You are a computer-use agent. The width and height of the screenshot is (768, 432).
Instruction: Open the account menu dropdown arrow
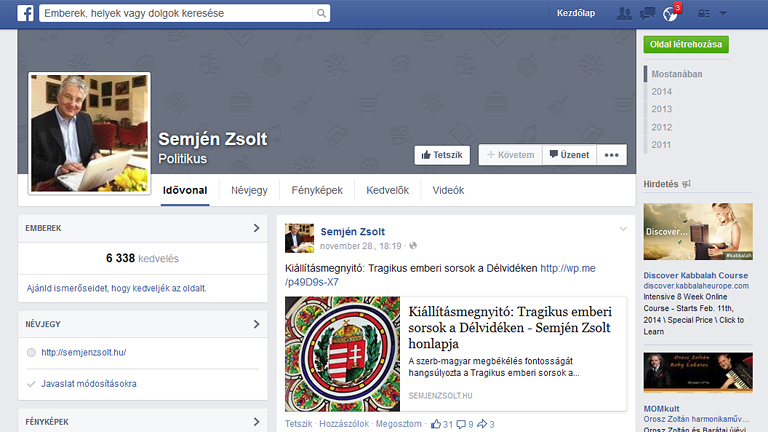pos(723,14)
